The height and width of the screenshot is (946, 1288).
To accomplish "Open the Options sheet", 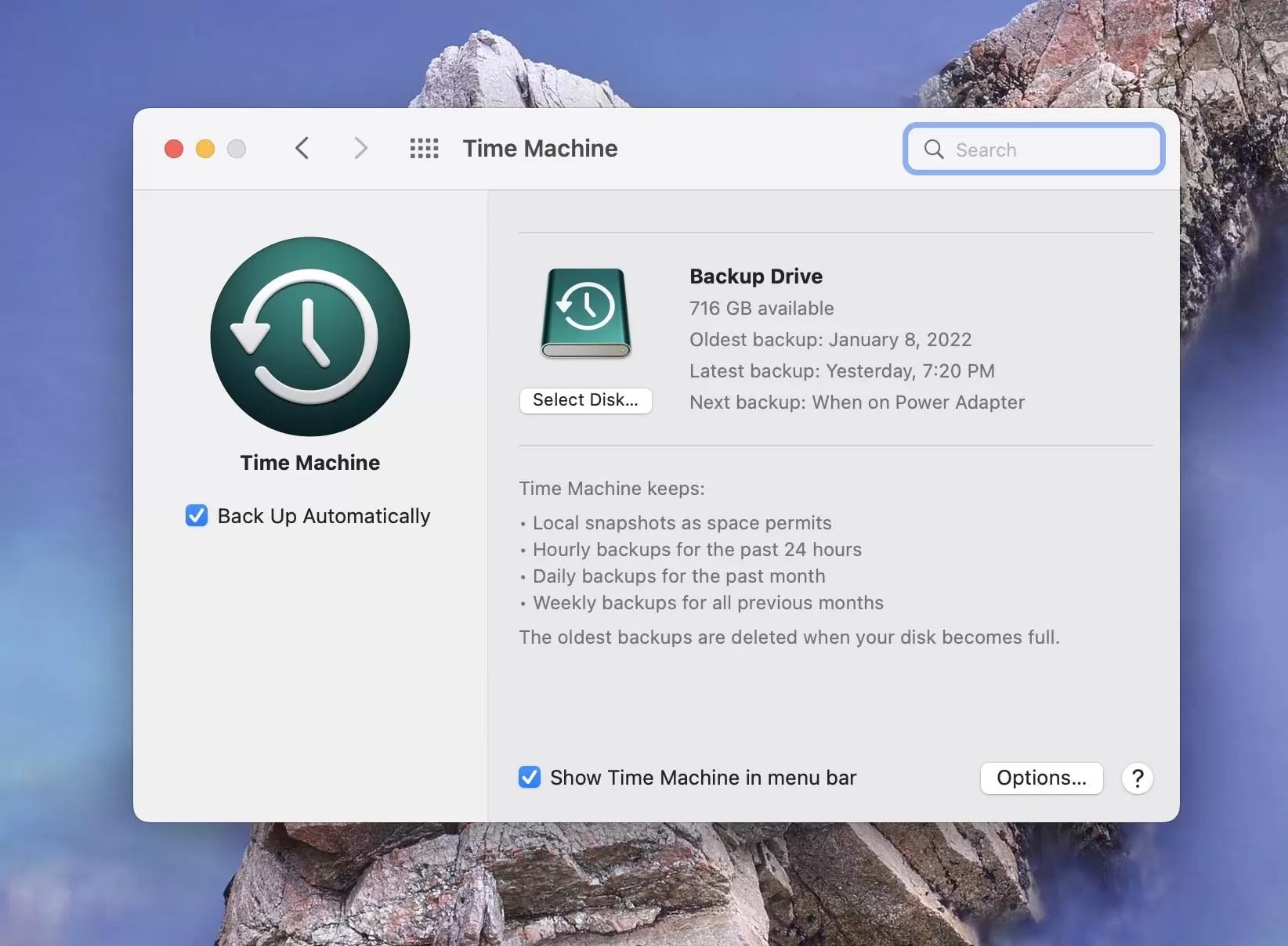I will pos(1040,778).
